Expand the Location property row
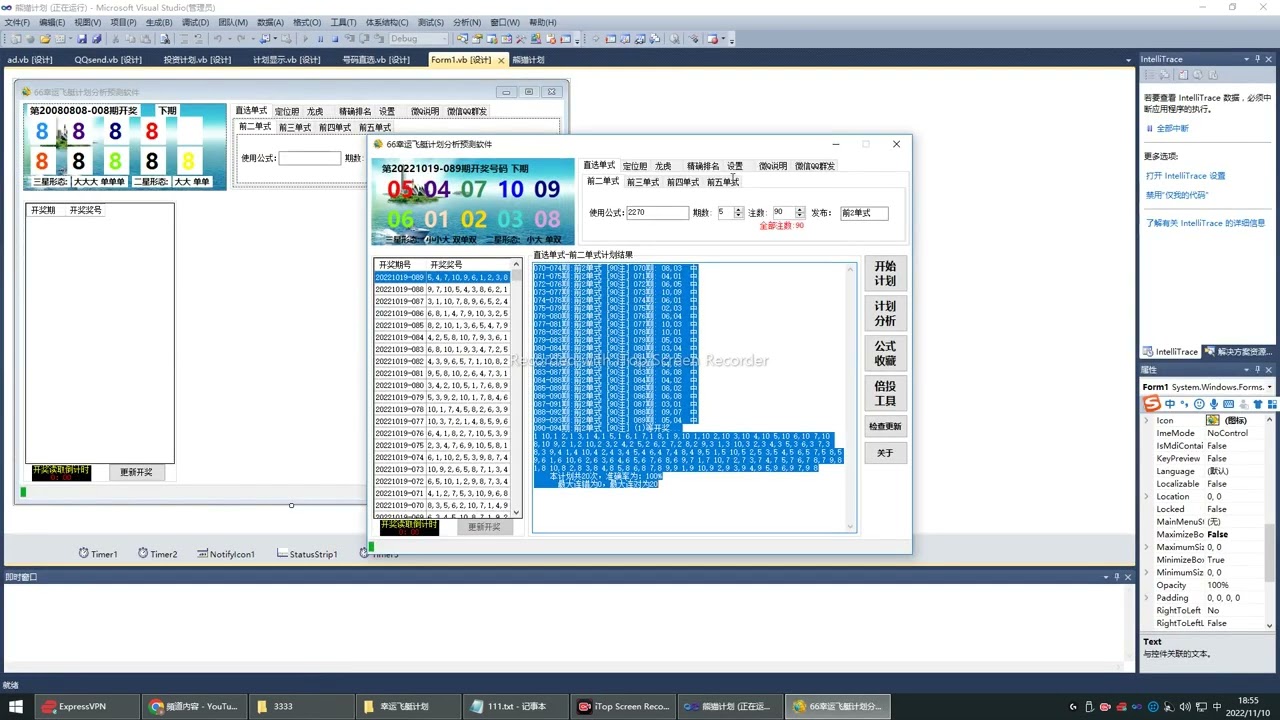Viewport: 1280px width, 720px height. coord(1147,497)
